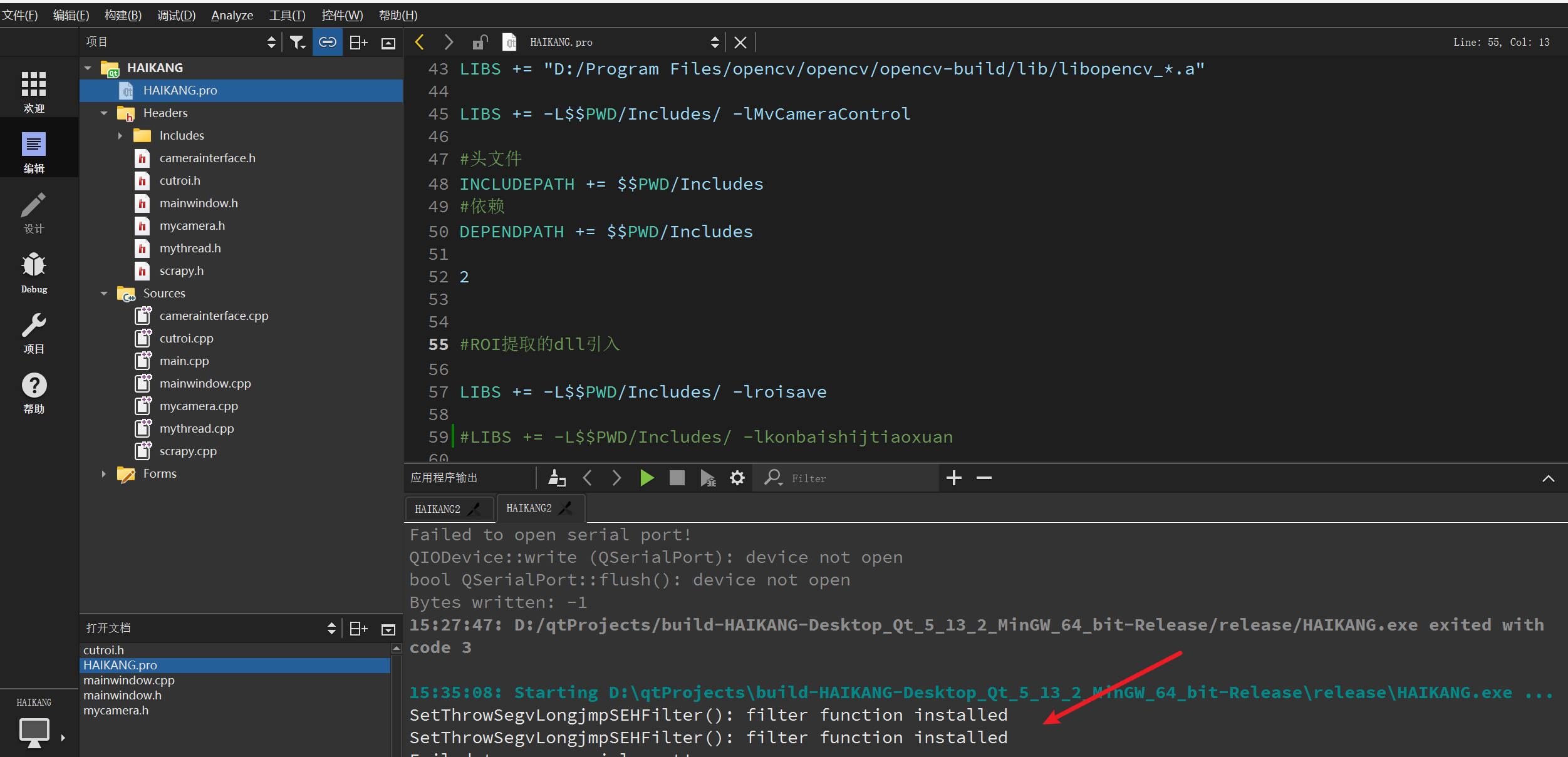Close the projects sidebar pane
1568x757 pixels.
click(x=388, y=43)
